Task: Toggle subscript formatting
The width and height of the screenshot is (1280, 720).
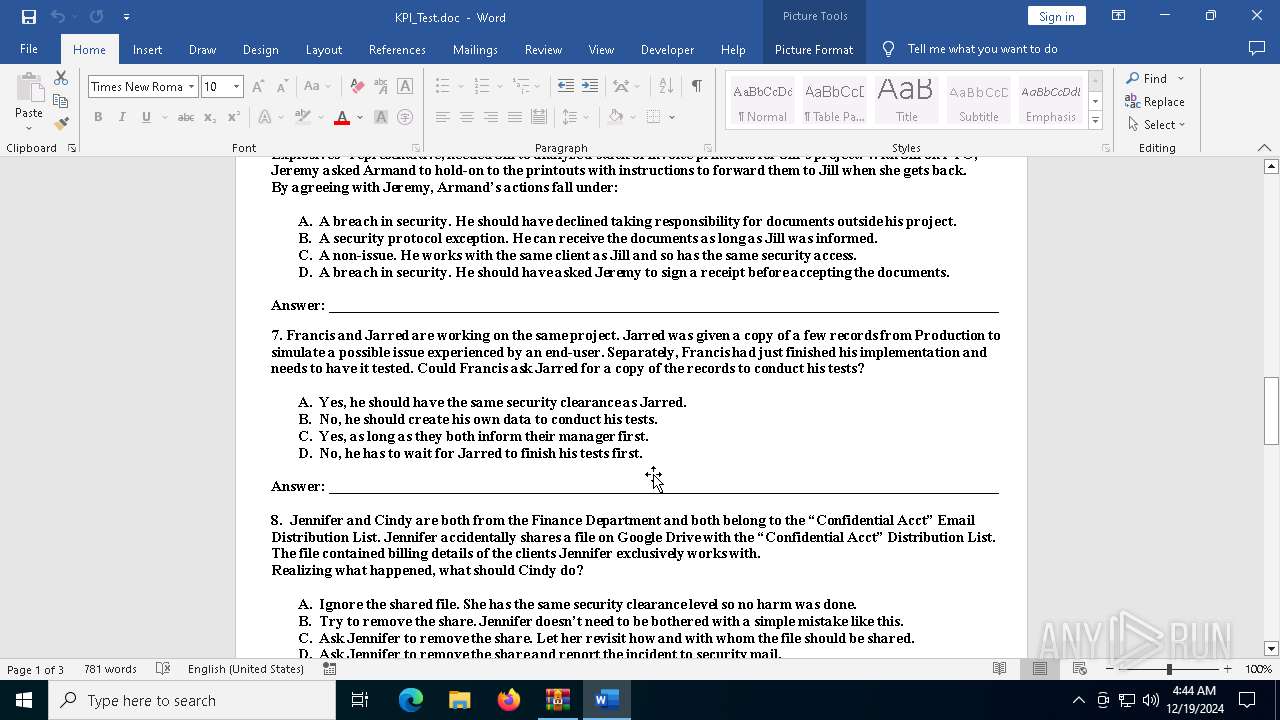Action: pos(209,117)
